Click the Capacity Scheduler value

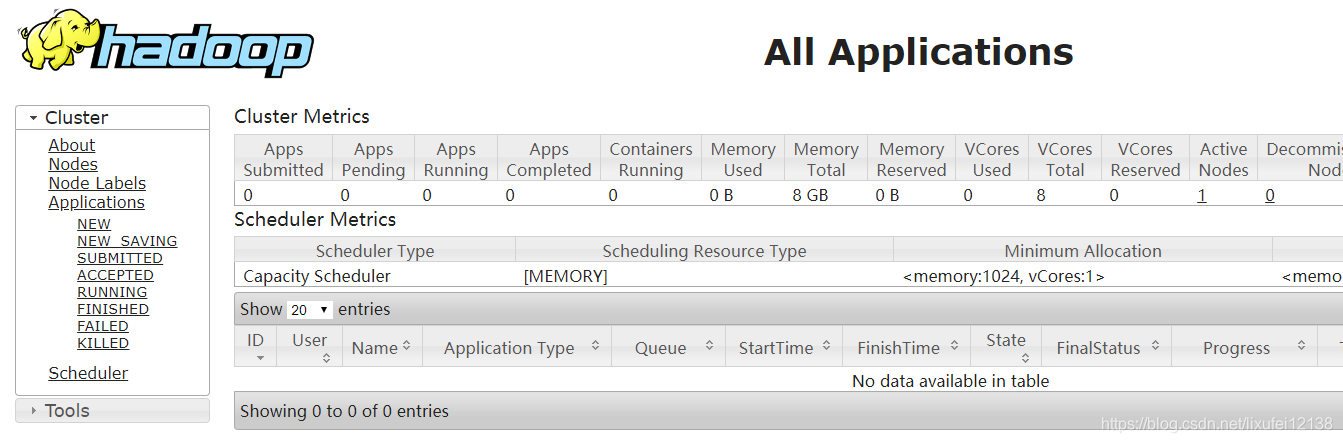tap(317, 276)
